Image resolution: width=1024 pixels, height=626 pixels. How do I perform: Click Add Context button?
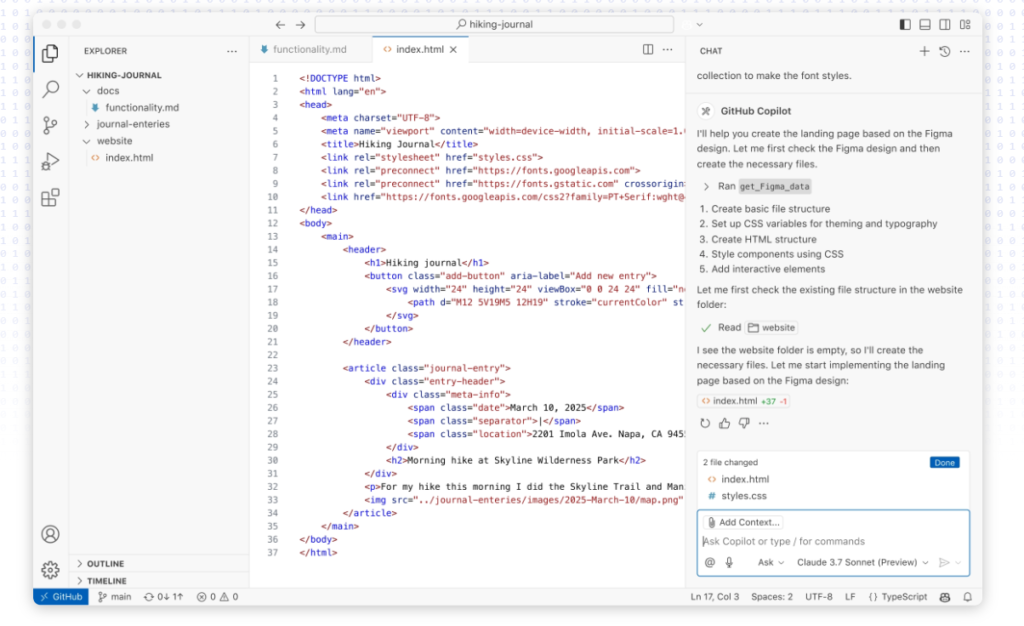click(744, 522)
